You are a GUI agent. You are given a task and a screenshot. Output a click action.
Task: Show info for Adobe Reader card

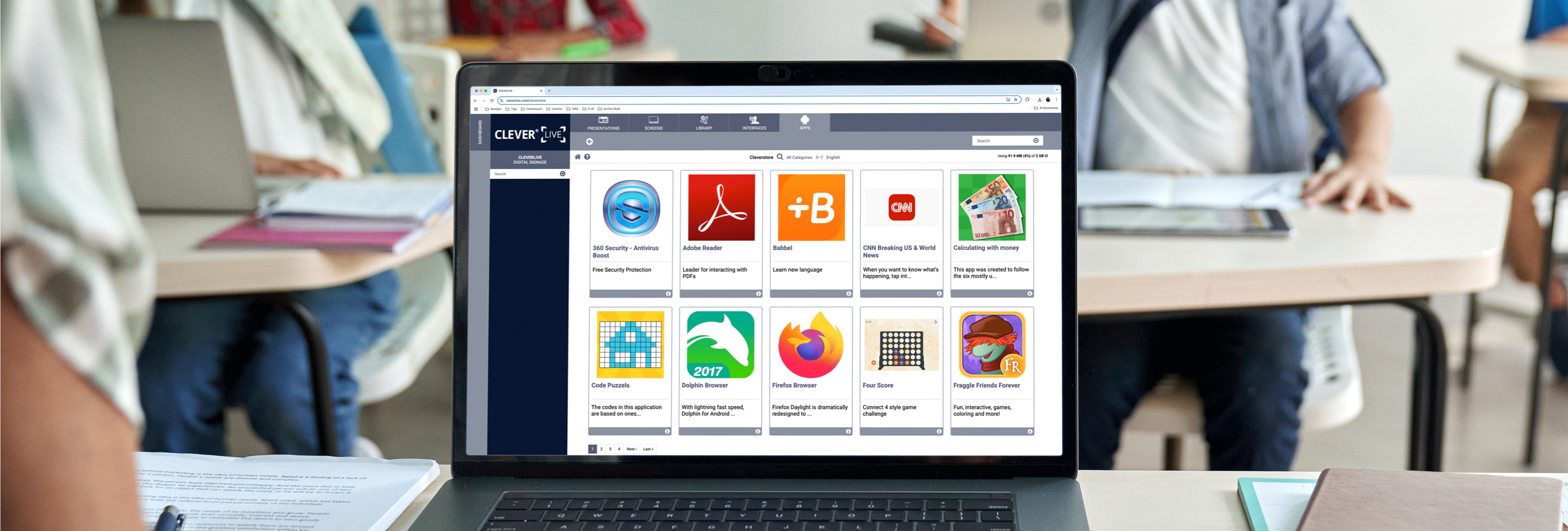tap(758, 294)
